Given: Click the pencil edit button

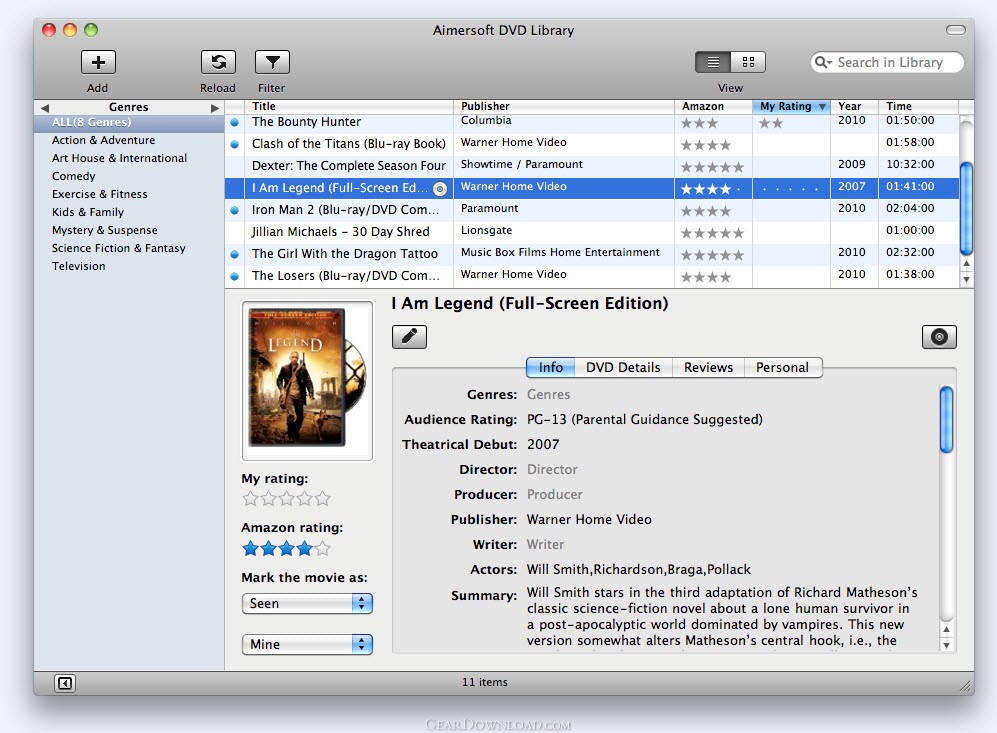Looking at the screenshot, I should tap(409, 336).
